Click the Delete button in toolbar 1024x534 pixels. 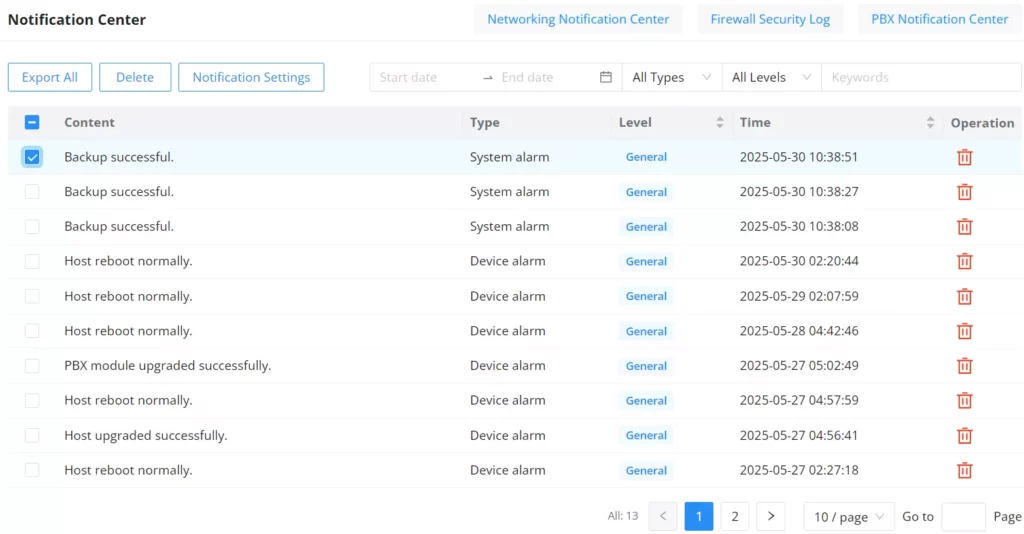point(135,77)
